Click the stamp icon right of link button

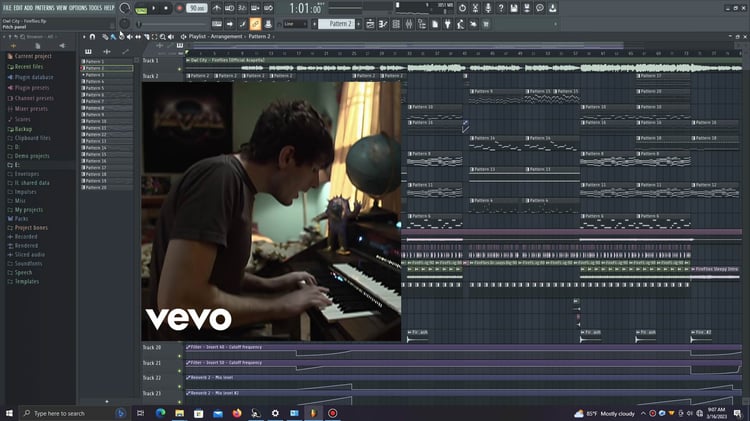[268, 24]
